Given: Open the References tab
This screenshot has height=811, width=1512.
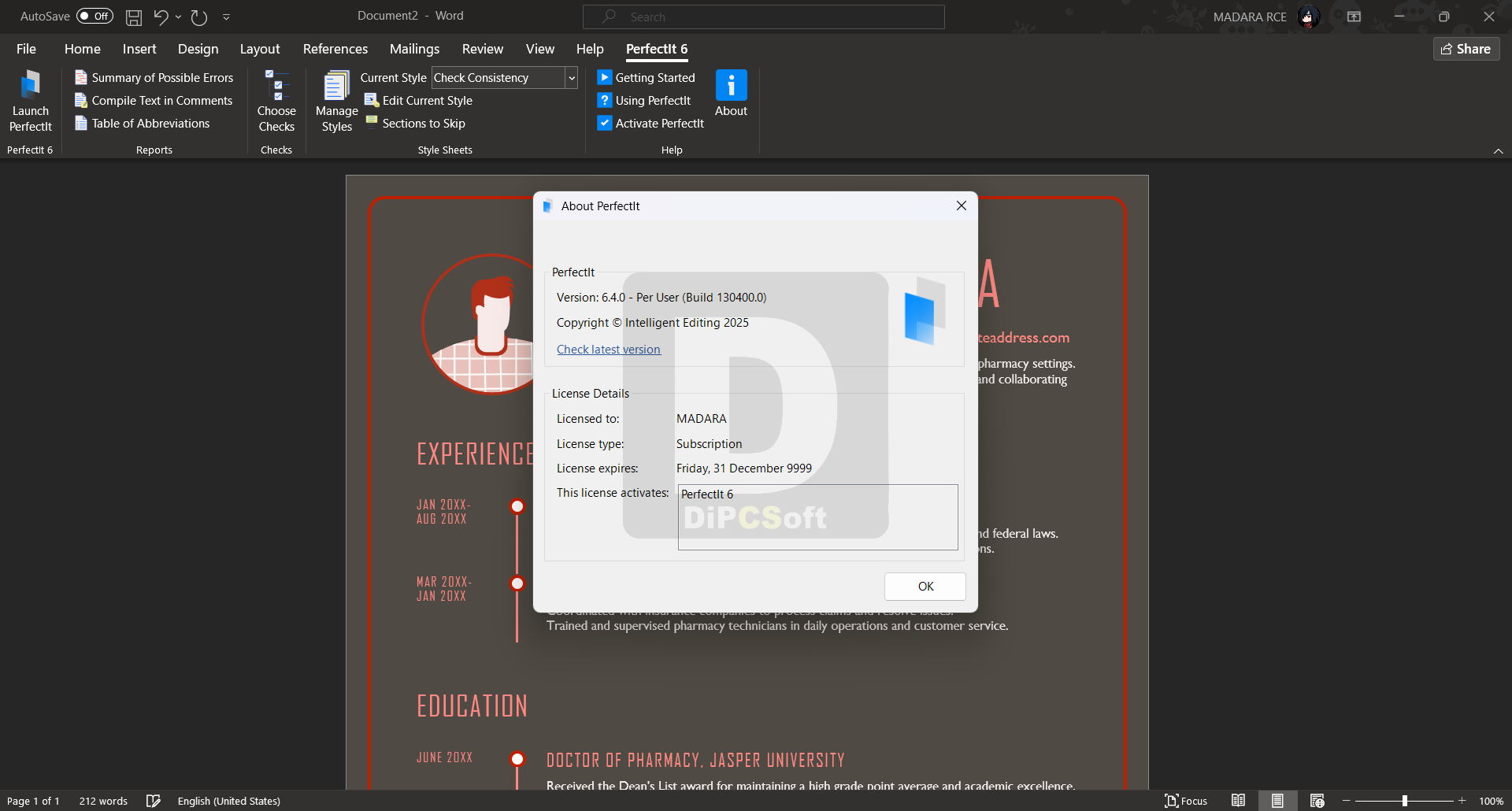Looking at the screenshot, I should click(x=335, y=49).
